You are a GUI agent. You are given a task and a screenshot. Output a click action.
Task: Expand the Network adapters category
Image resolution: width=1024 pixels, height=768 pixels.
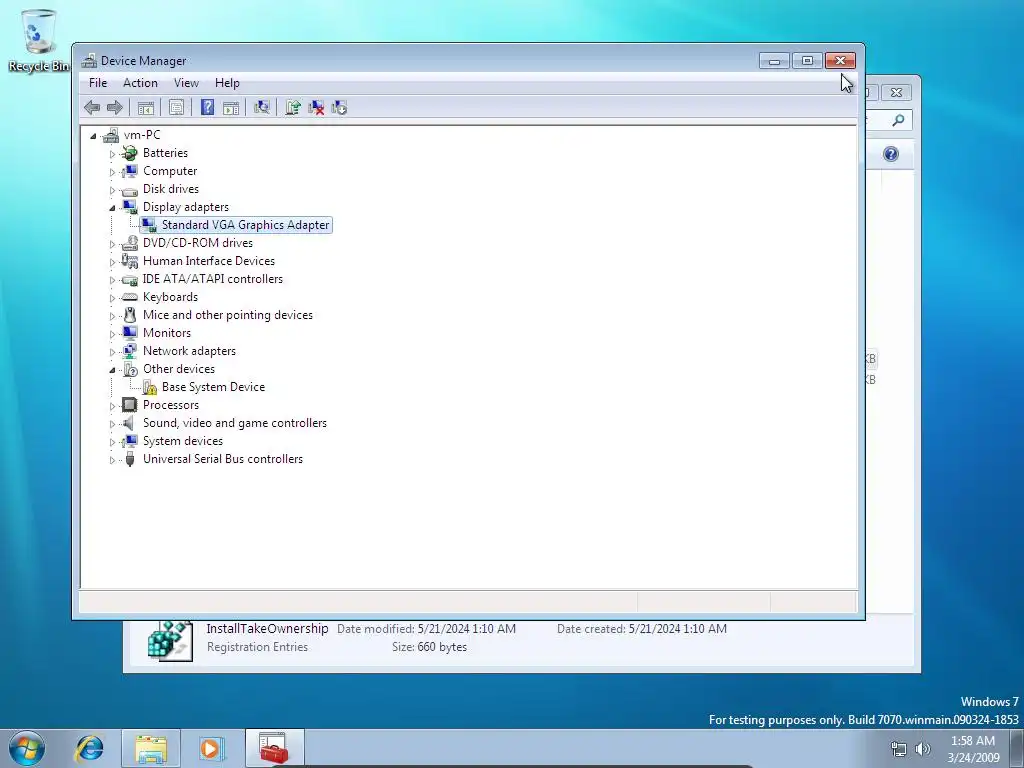112,352
